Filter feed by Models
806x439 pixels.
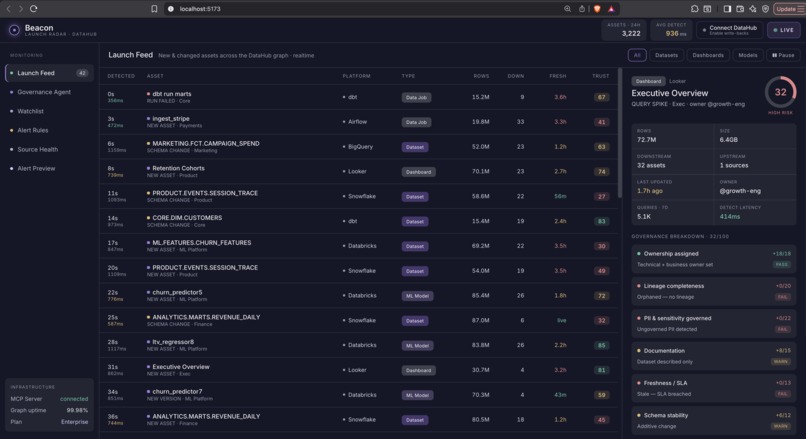(x=747, y=55)
